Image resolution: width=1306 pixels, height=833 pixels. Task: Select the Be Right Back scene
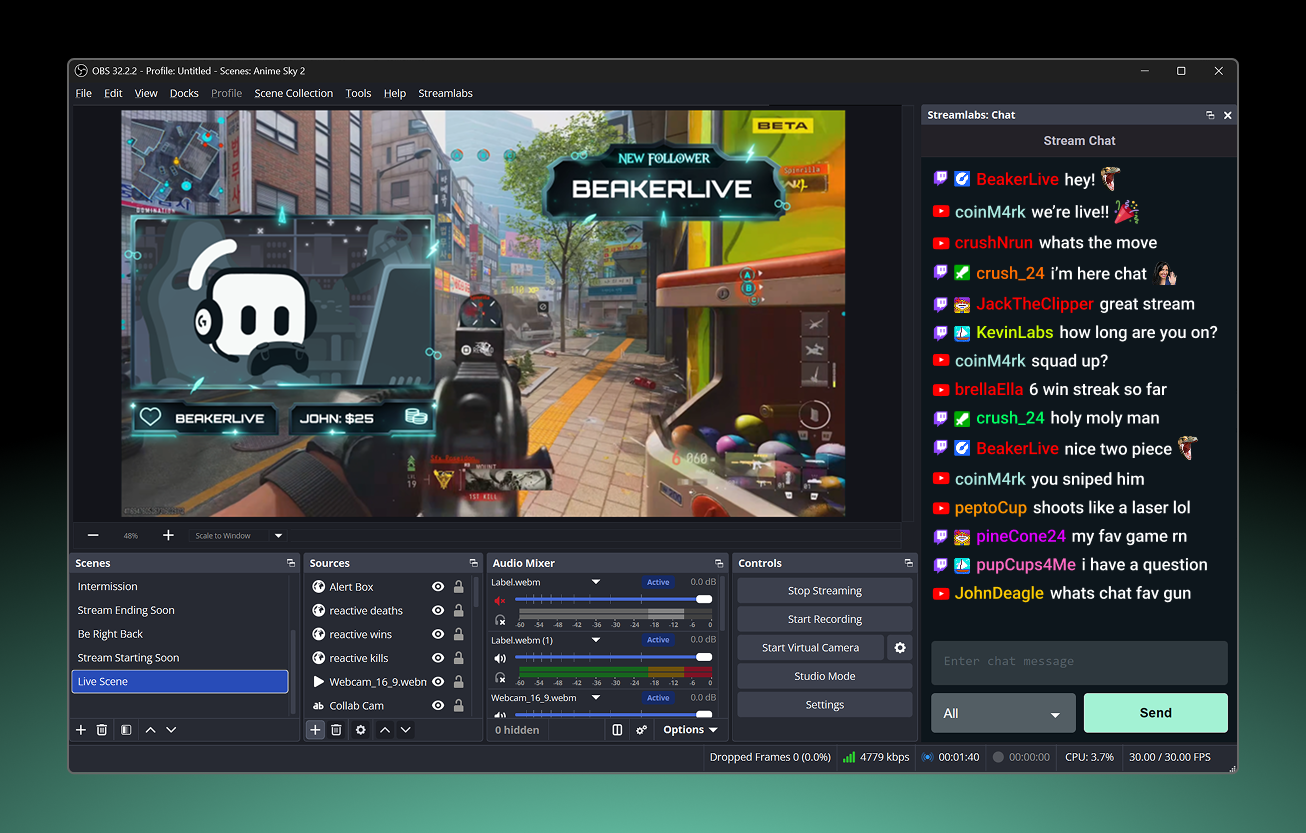click(x=180, y=634)
